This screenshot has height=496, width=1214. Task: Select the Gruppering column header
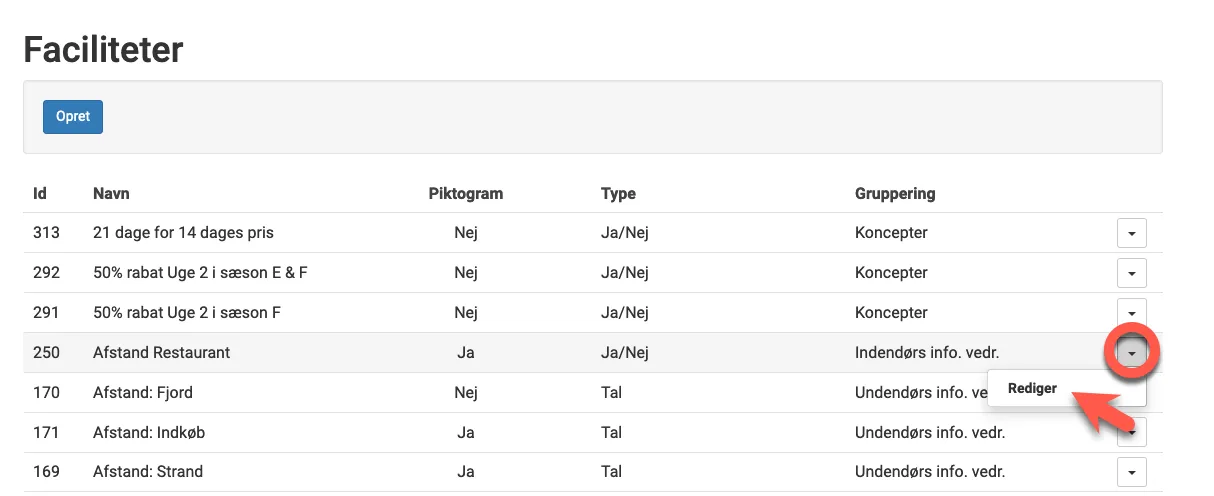click(895, 193)
